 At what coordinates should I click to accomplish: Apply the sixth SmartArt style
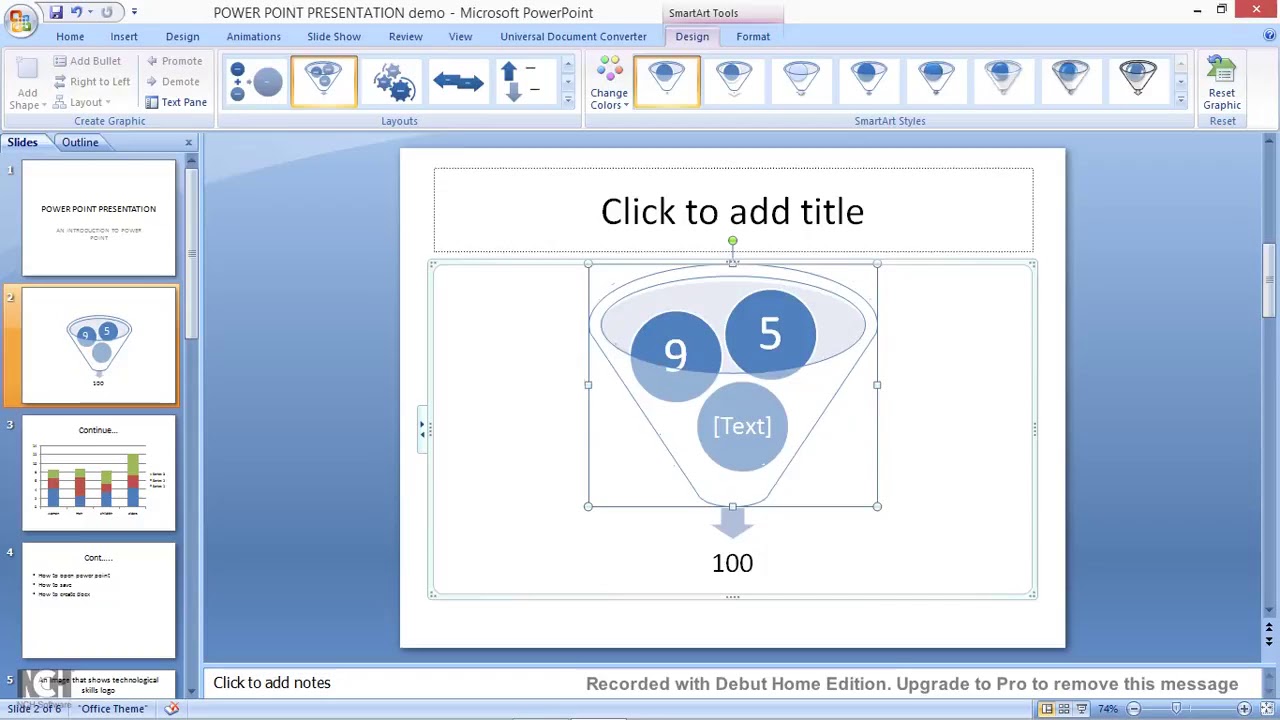[x=1003, y=81]
